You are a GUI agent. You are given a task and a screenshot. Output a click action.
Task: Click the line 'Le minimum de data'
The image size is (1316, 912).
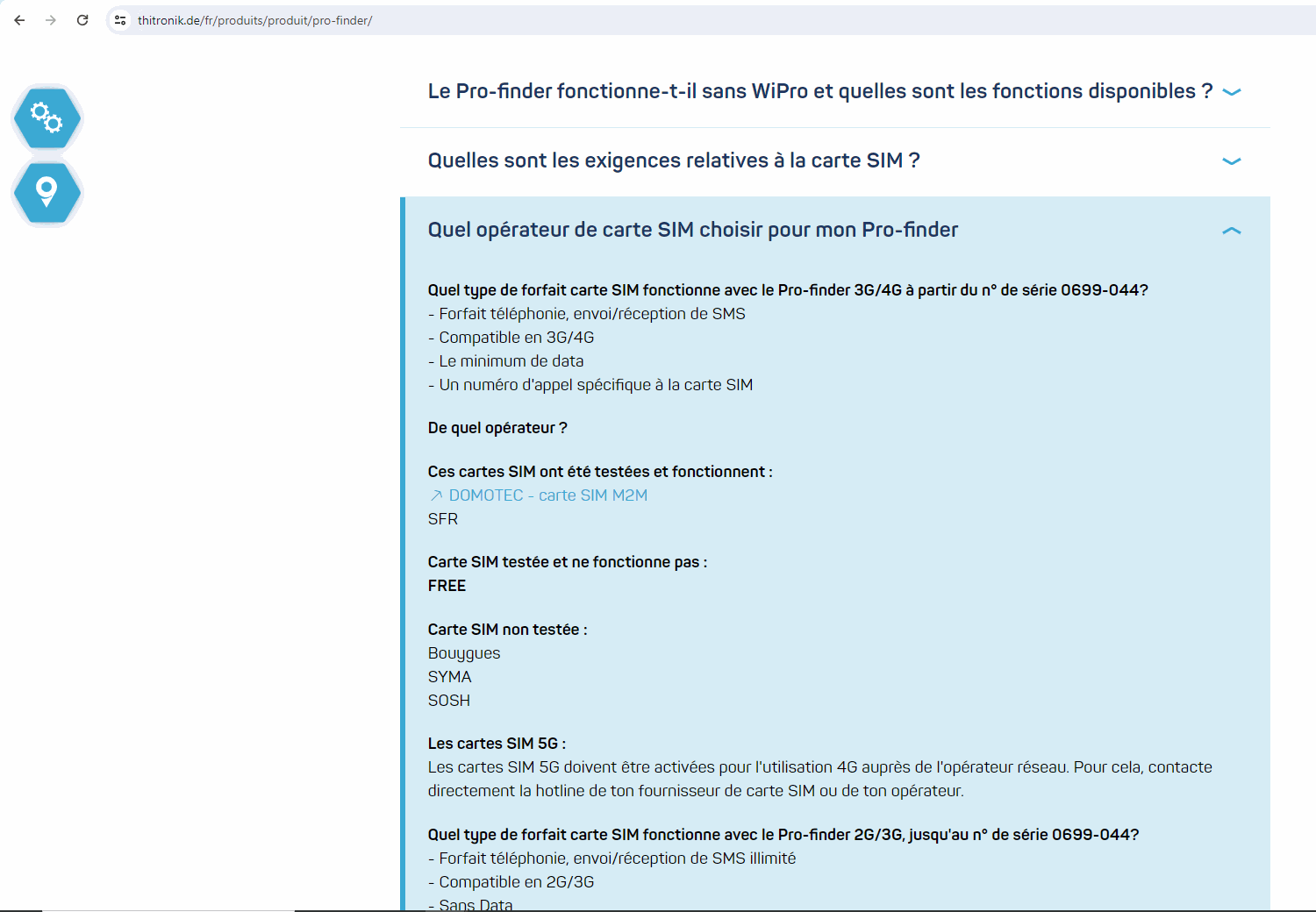(x=506, y=361)
